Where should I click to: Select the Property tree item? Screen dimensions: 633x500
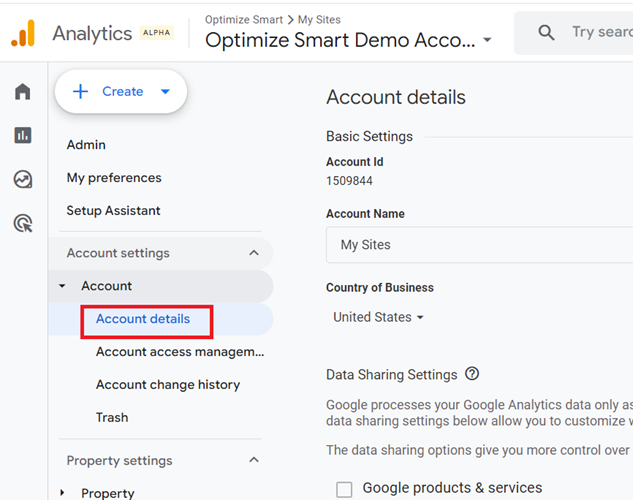pos(107,493)
